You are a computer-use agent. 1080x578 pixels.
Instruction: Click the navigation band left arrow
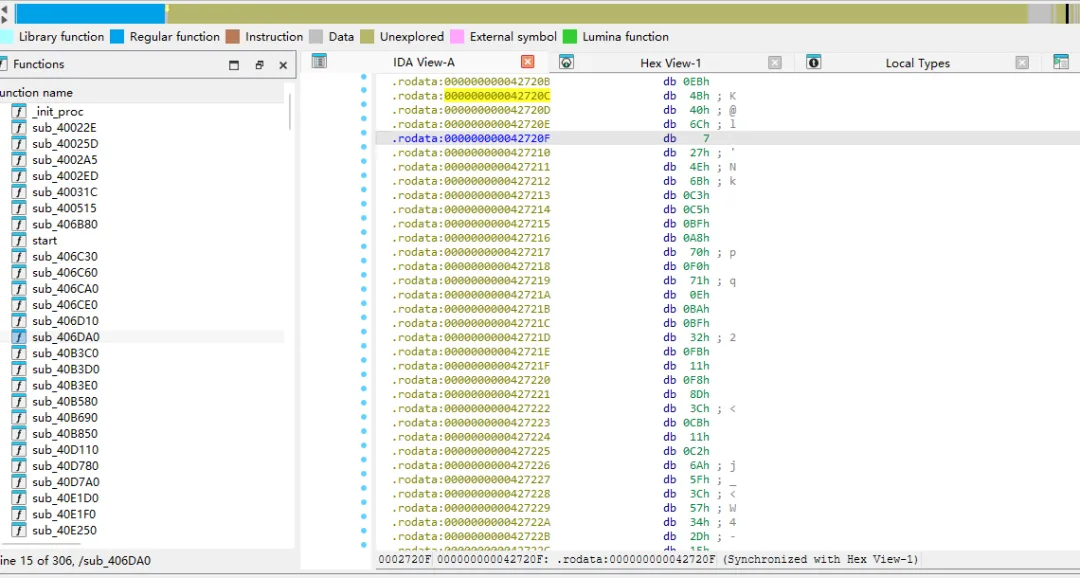4,9
